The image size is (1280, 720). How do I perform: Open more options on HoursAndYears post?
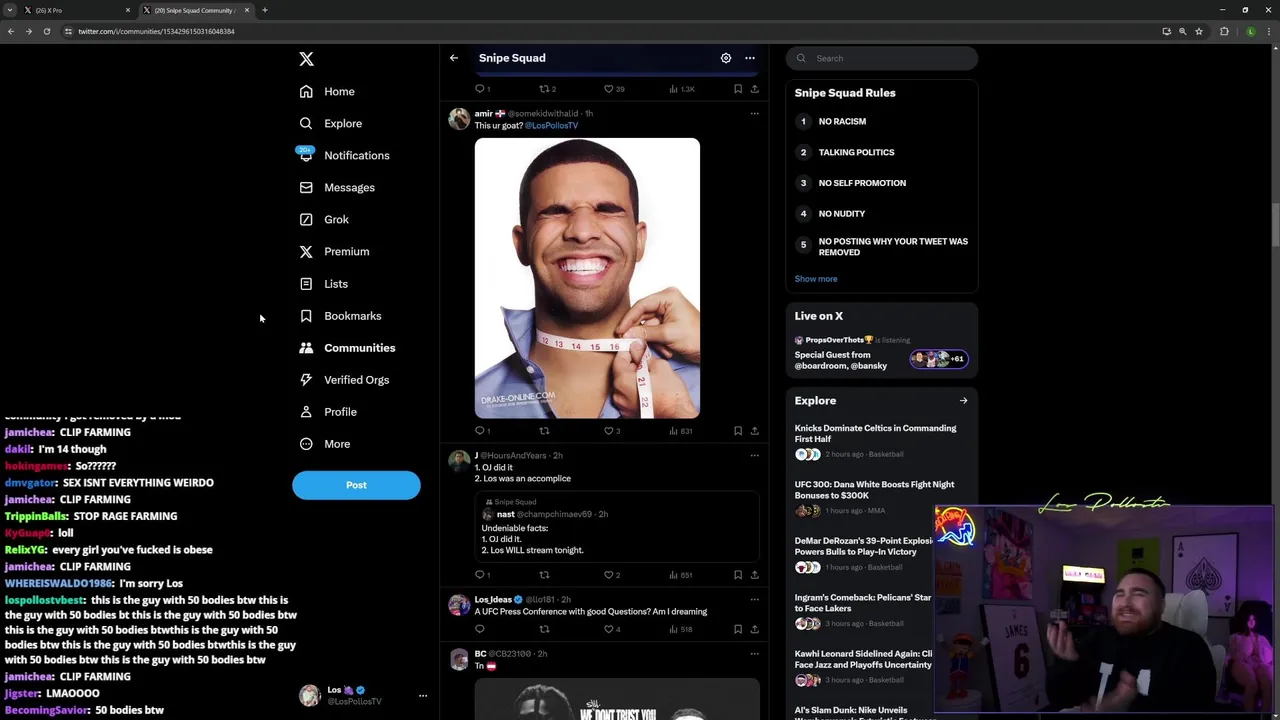click(x=754, y=455)
